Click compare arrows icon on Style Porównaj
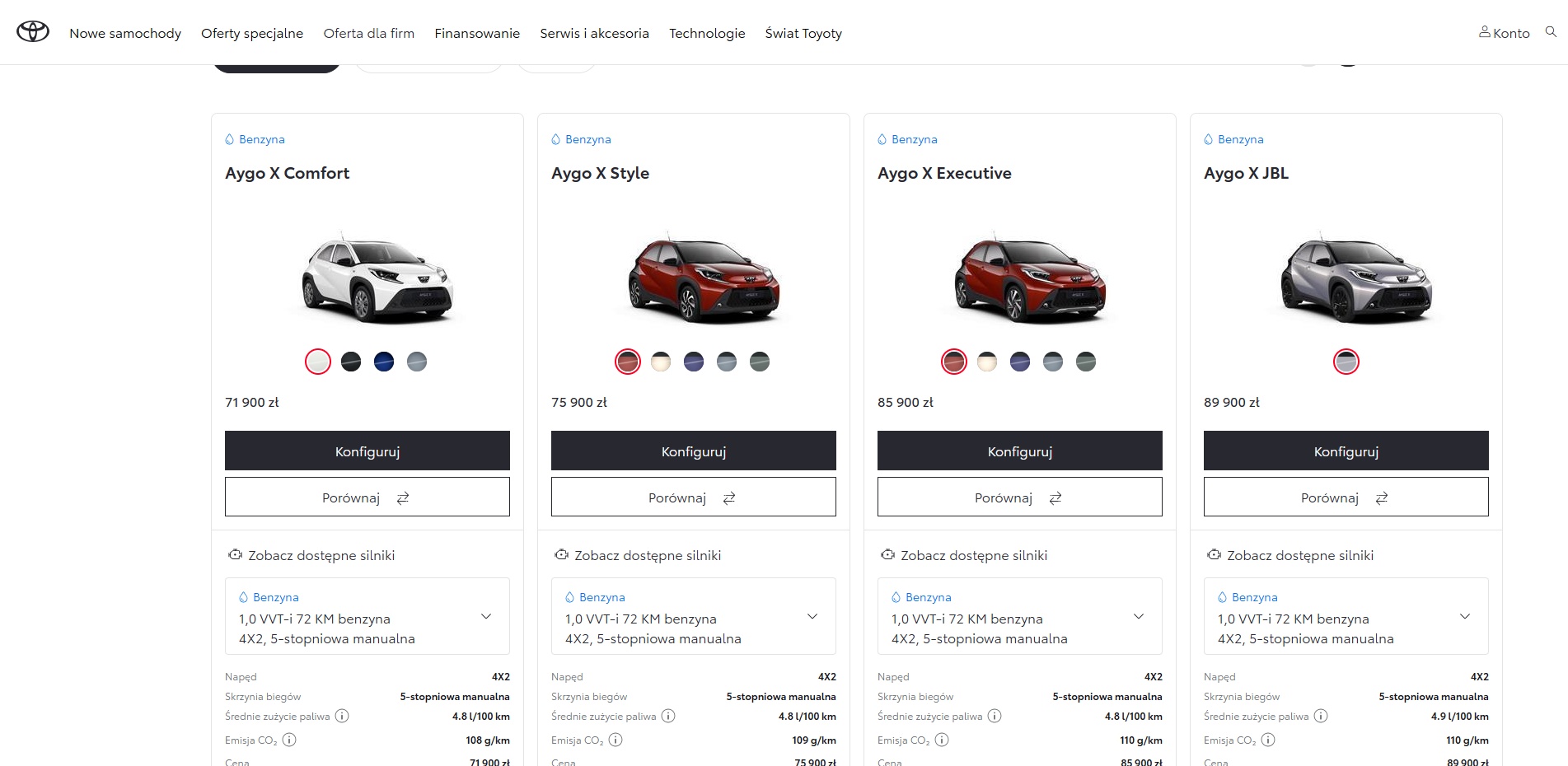Screen dimensions: 1568x766 tap(729, 498)
